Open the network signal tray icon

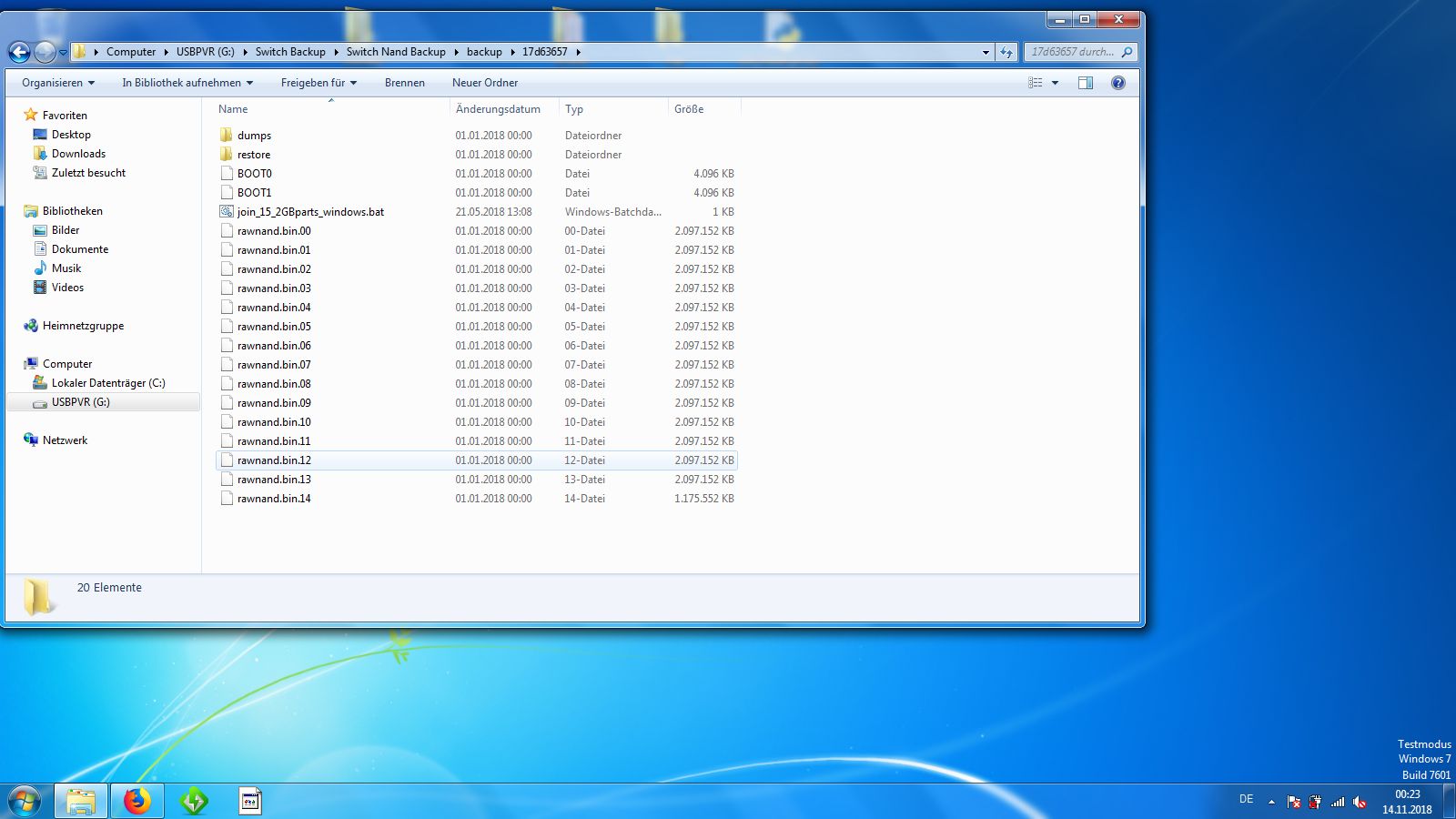click(1338, 802)
